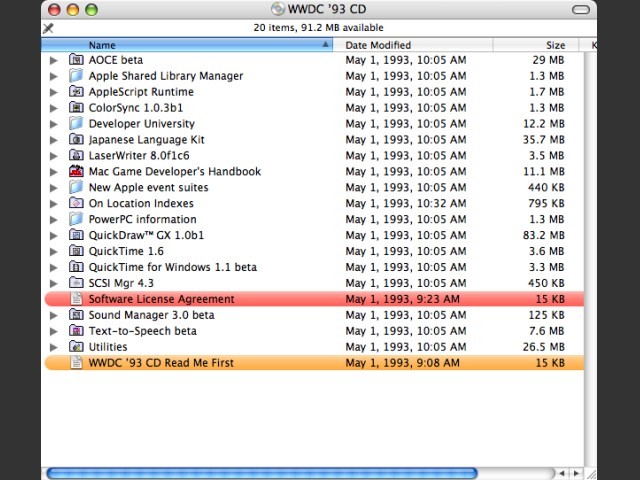Click the scroll left arrow
The width and height of the screenshot is (640, 480).
(562, 473)
